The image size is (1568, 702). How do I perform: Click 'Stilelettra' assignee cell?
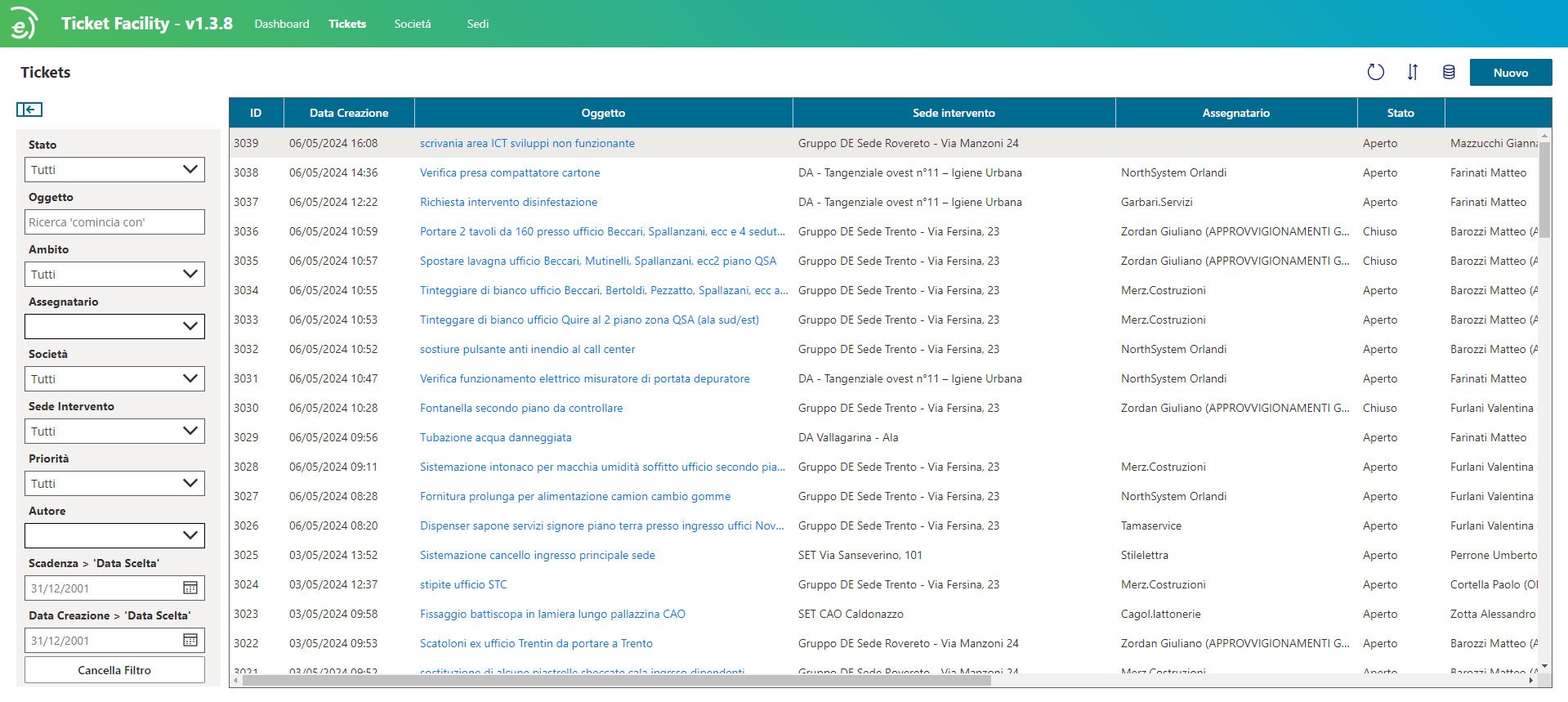click(1145, 555)
